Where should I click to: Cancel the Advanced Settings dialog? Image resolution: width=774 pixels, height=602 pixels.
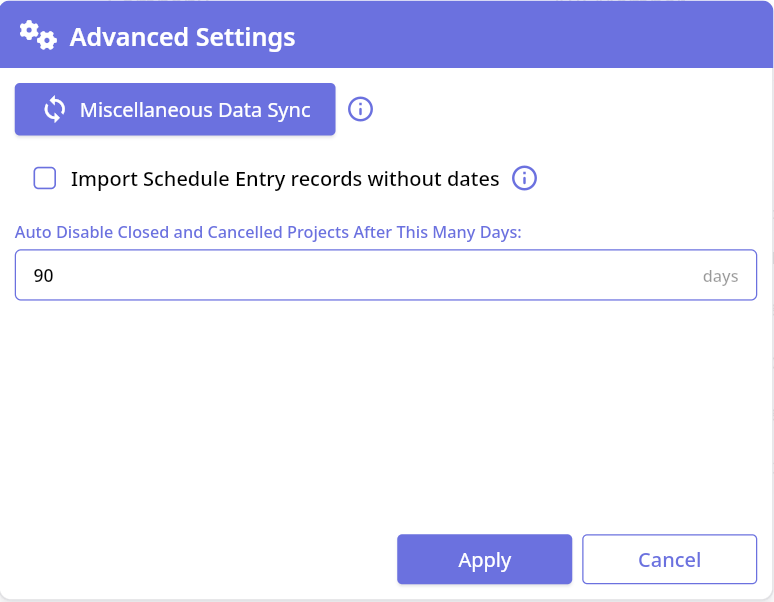point(669,559)
